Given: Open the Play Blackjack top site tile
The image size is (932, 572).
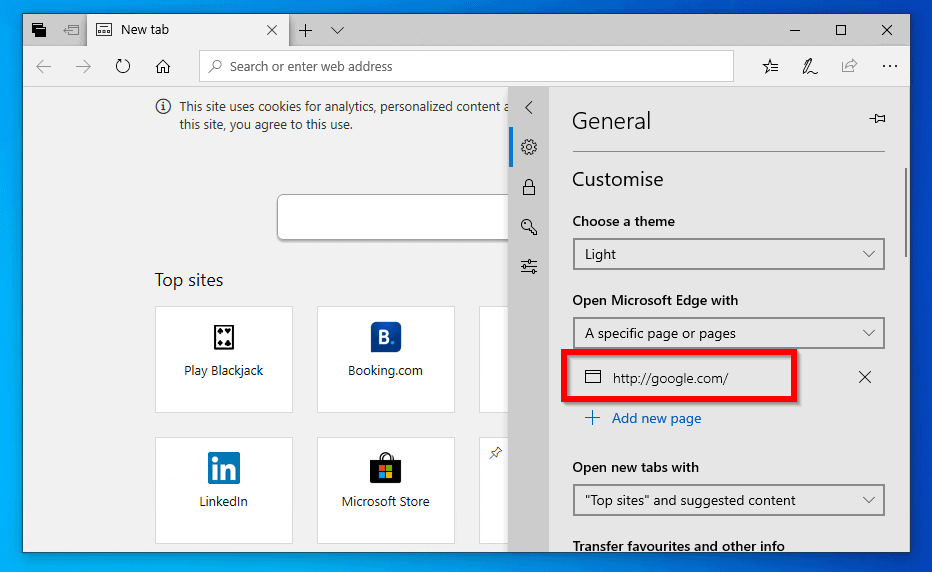Looking at the screenshot, I should pyautogui.click(x=223, y=359).
